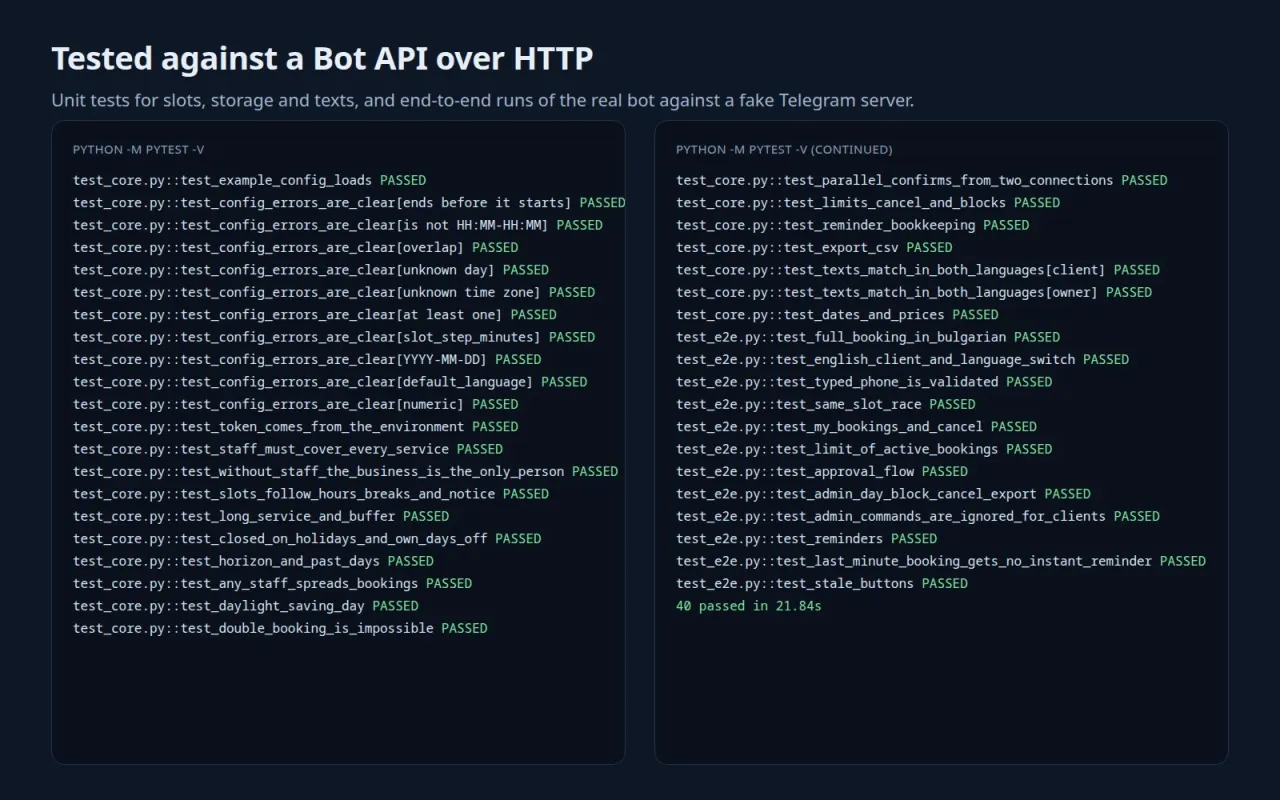
Task: Select the texts match line ending in [owner]
Action: coord(914,292)
